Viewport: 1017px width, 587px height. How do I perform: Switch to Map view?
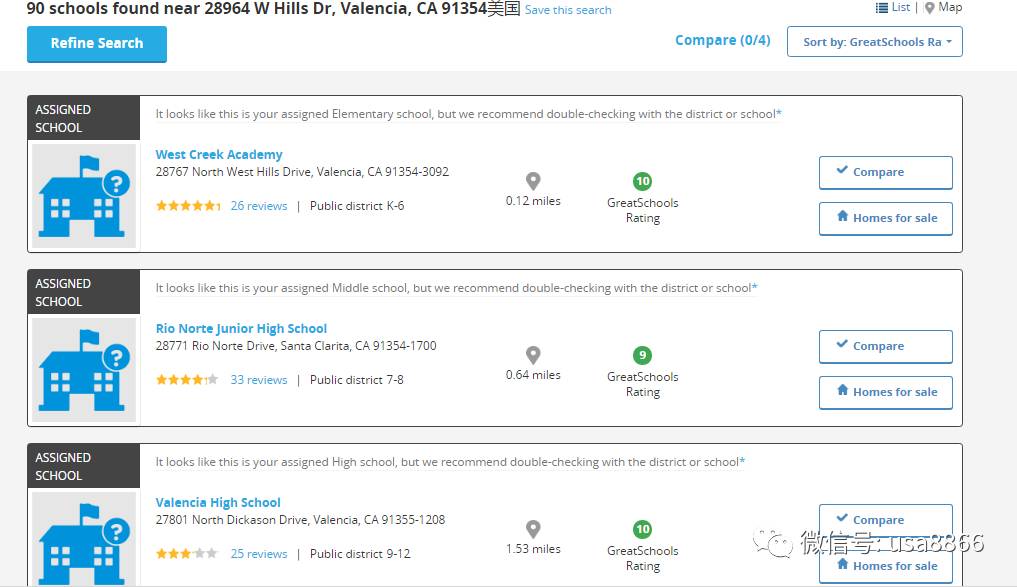943,7
